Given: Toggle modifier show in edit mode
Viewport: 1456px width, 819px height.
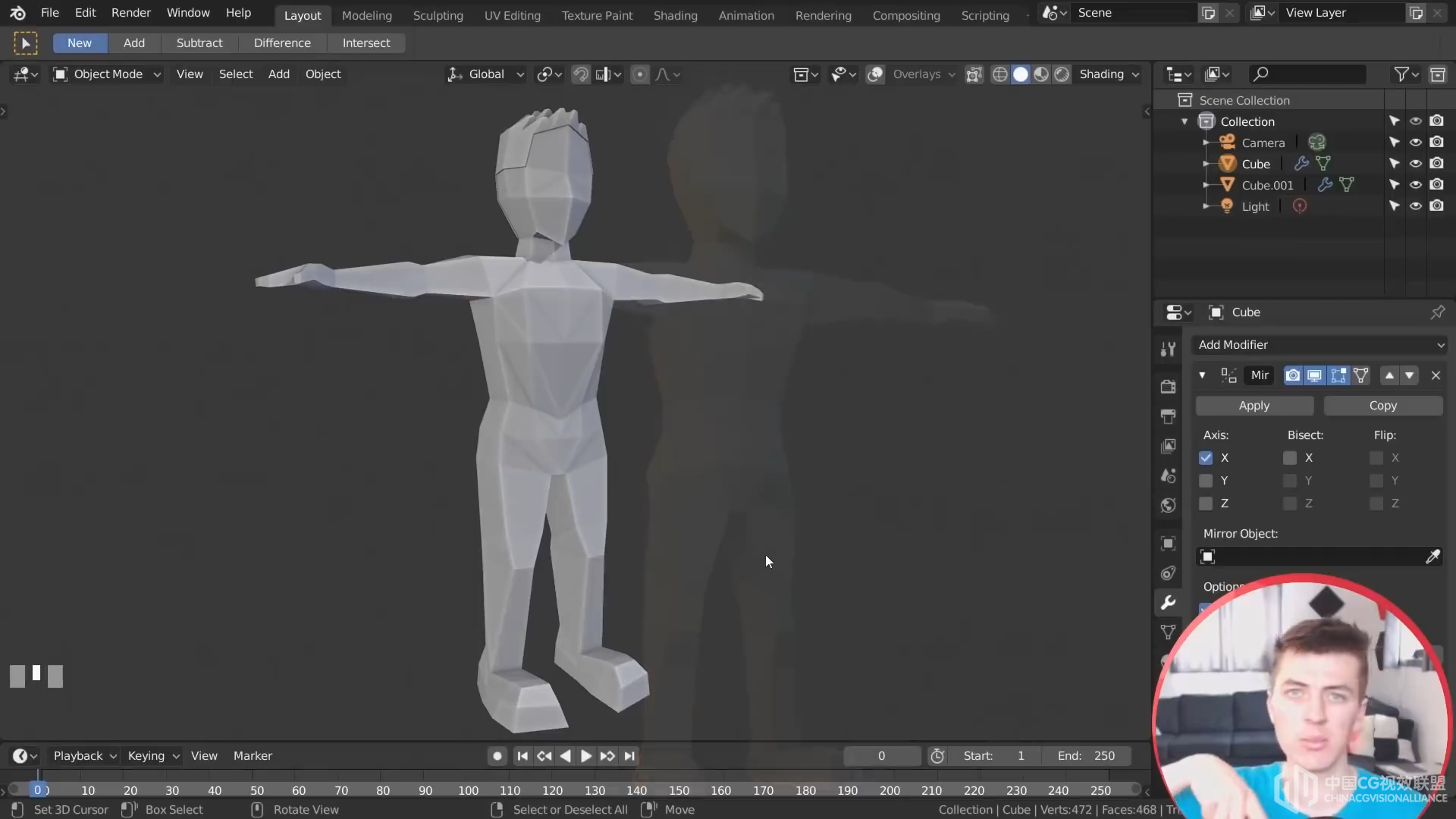Looking at the screenshot, I should (1338, 375).
